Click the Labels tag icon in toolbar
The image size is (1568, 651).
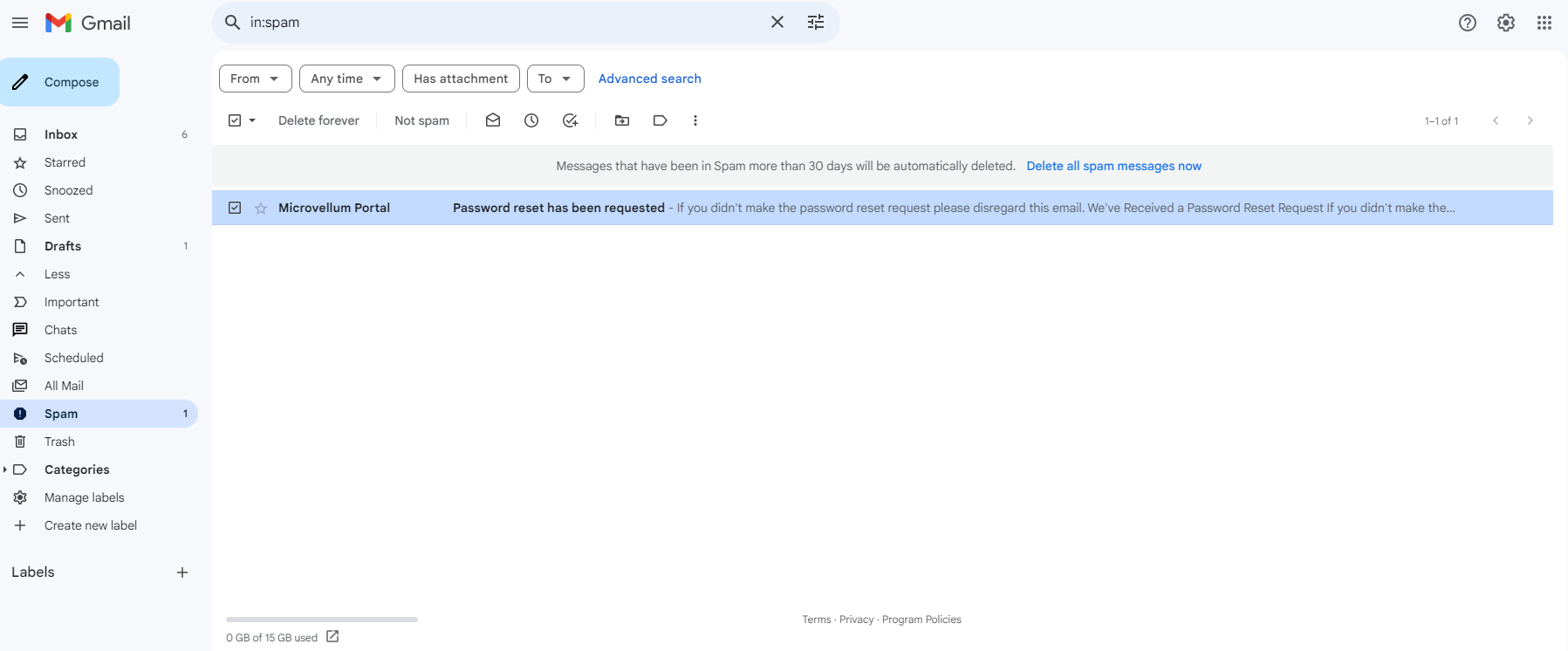point(661,120)
